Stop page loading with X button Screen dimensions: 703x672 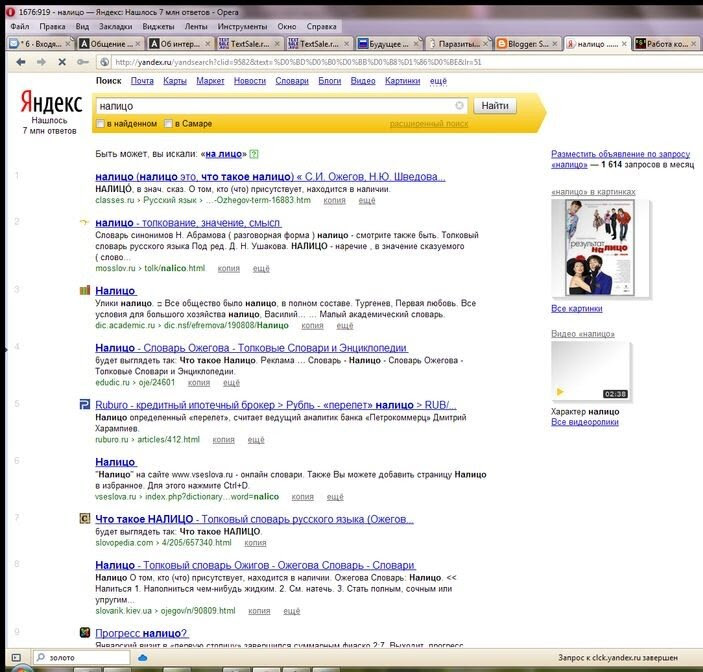62,62
